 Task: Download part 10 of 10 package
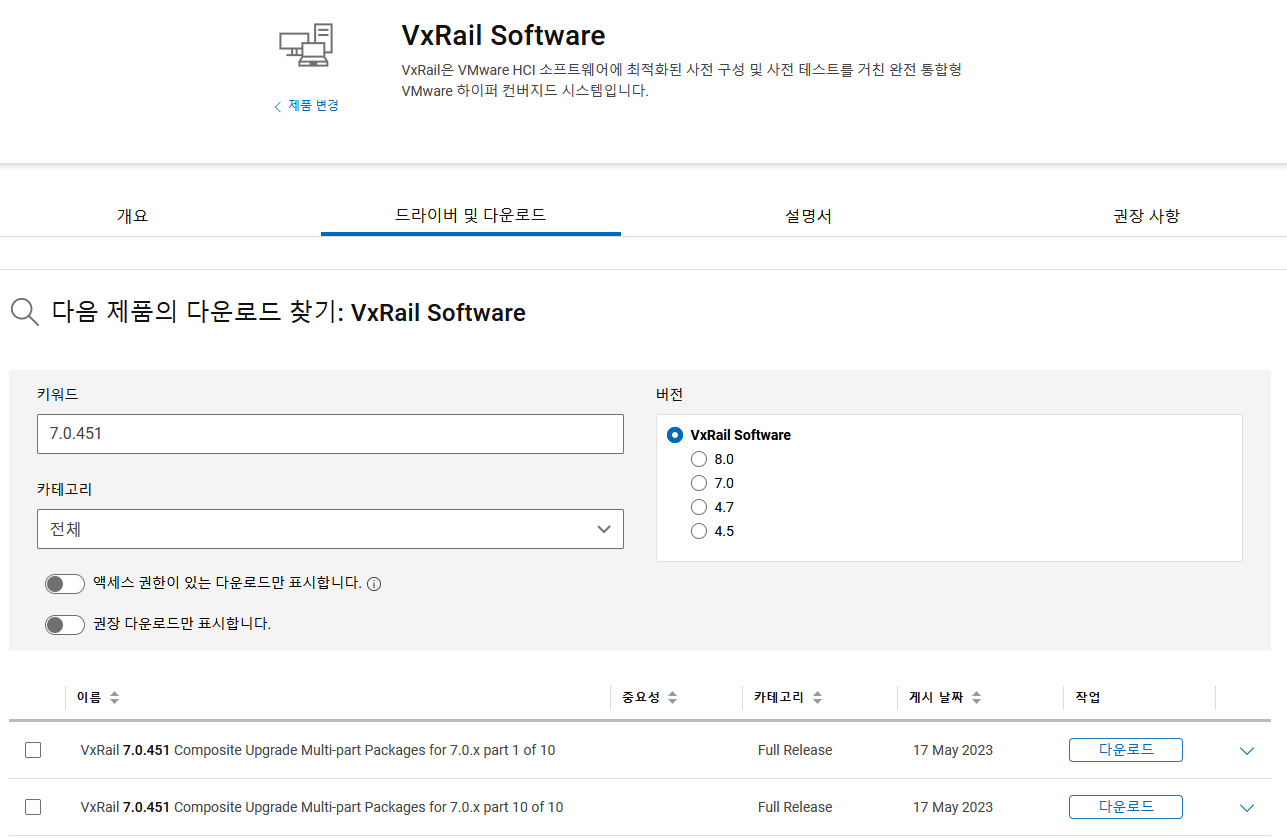pyautogui.click(x=1126, y=807)
